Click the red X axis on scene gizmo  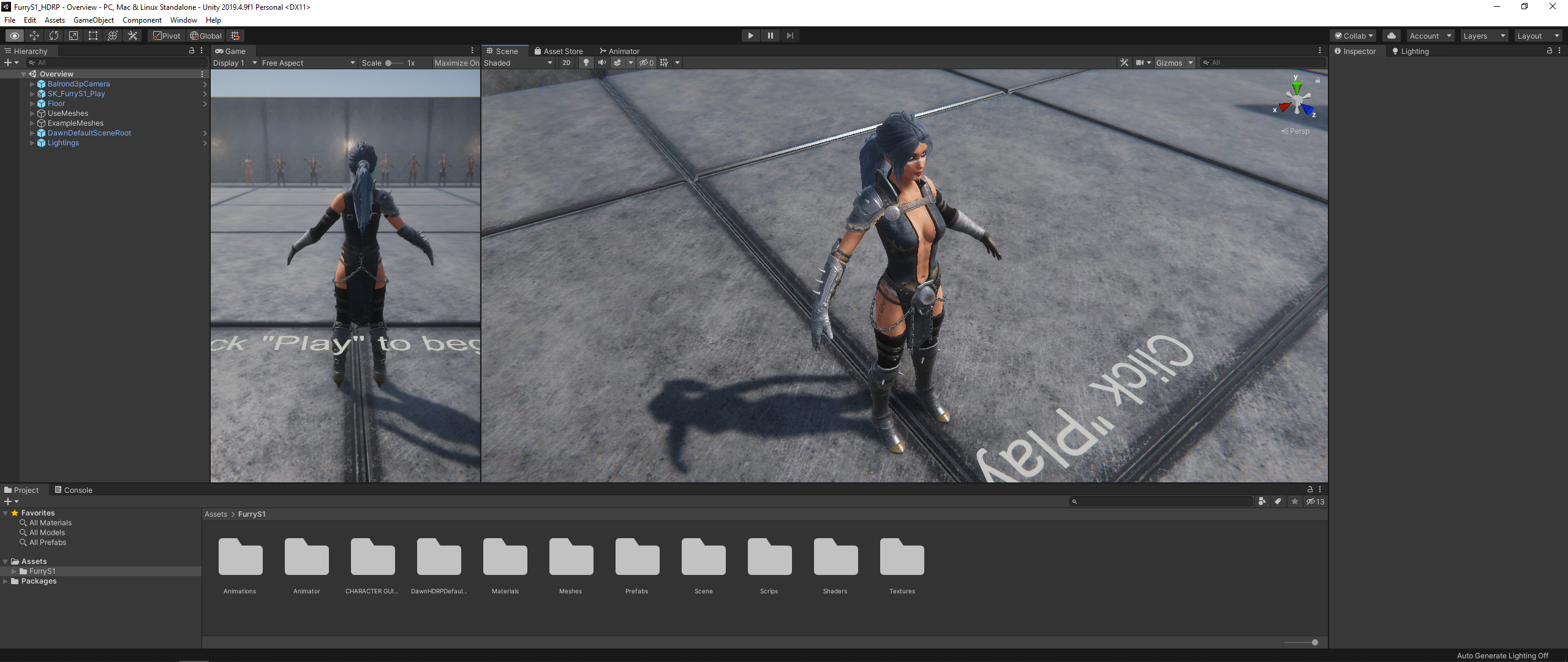pyautogui.click(x=1284, y=108)
